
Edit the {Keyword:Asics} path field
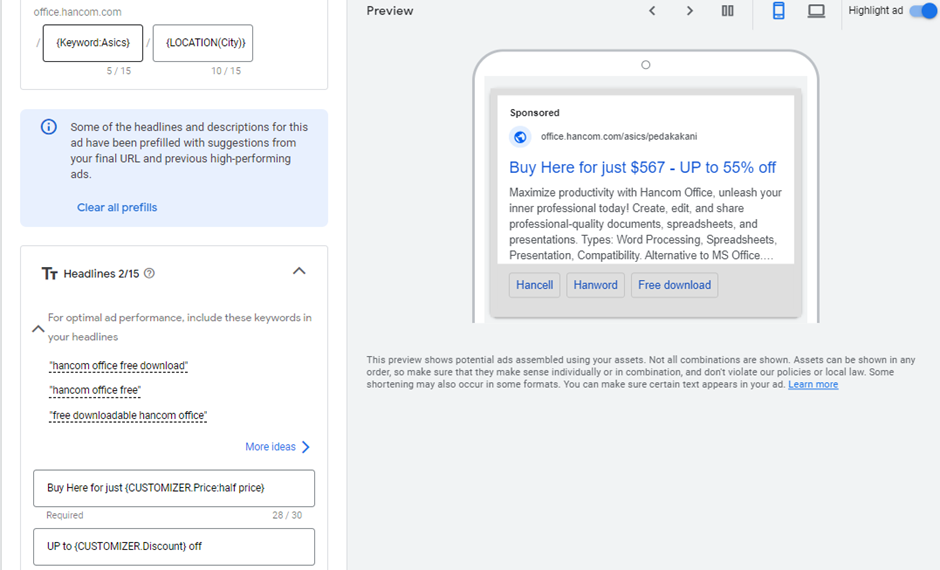click(x=93, y=43)
